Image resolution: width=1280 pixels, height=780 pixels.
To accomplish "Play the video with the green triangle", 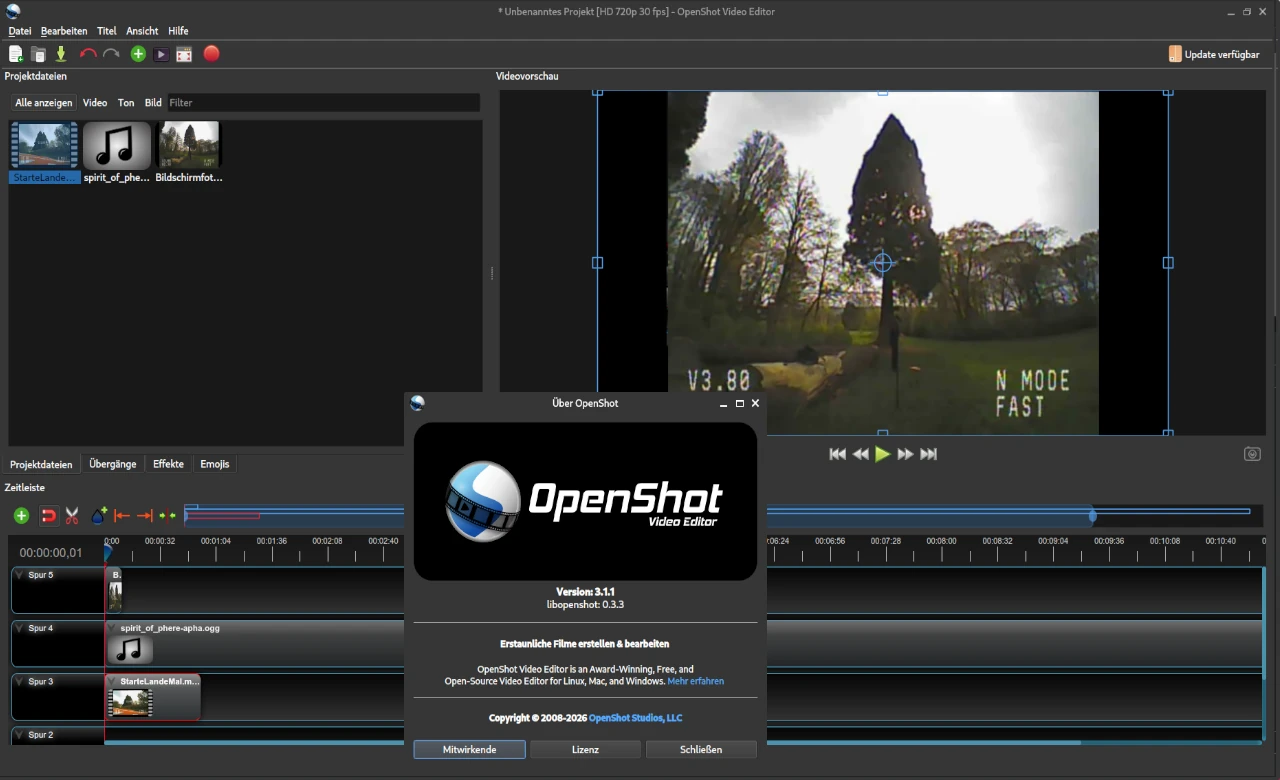I will pos(883,454).
